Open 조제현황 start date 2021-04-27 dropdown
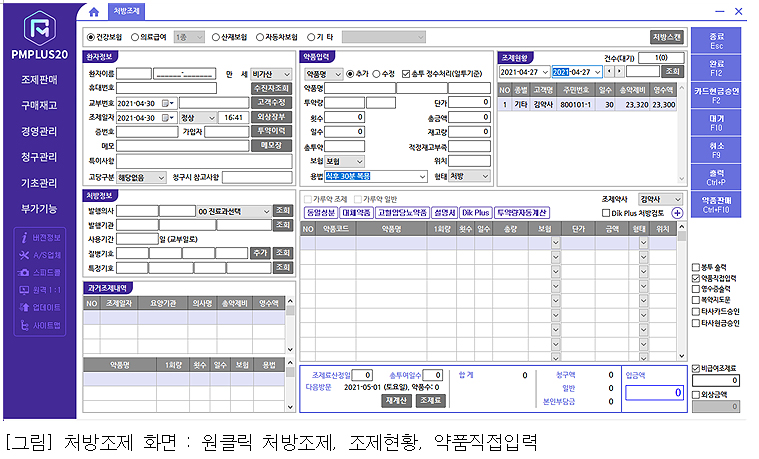This screenshot has width=759, height=459. coord(545,72)
